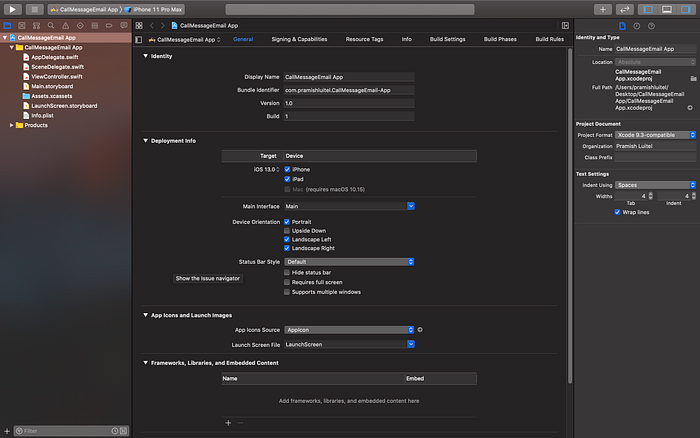The height and width of the screenshot is (438, 700).
Task: Disable Landscape Left orientation
Action: click(287, 239)
